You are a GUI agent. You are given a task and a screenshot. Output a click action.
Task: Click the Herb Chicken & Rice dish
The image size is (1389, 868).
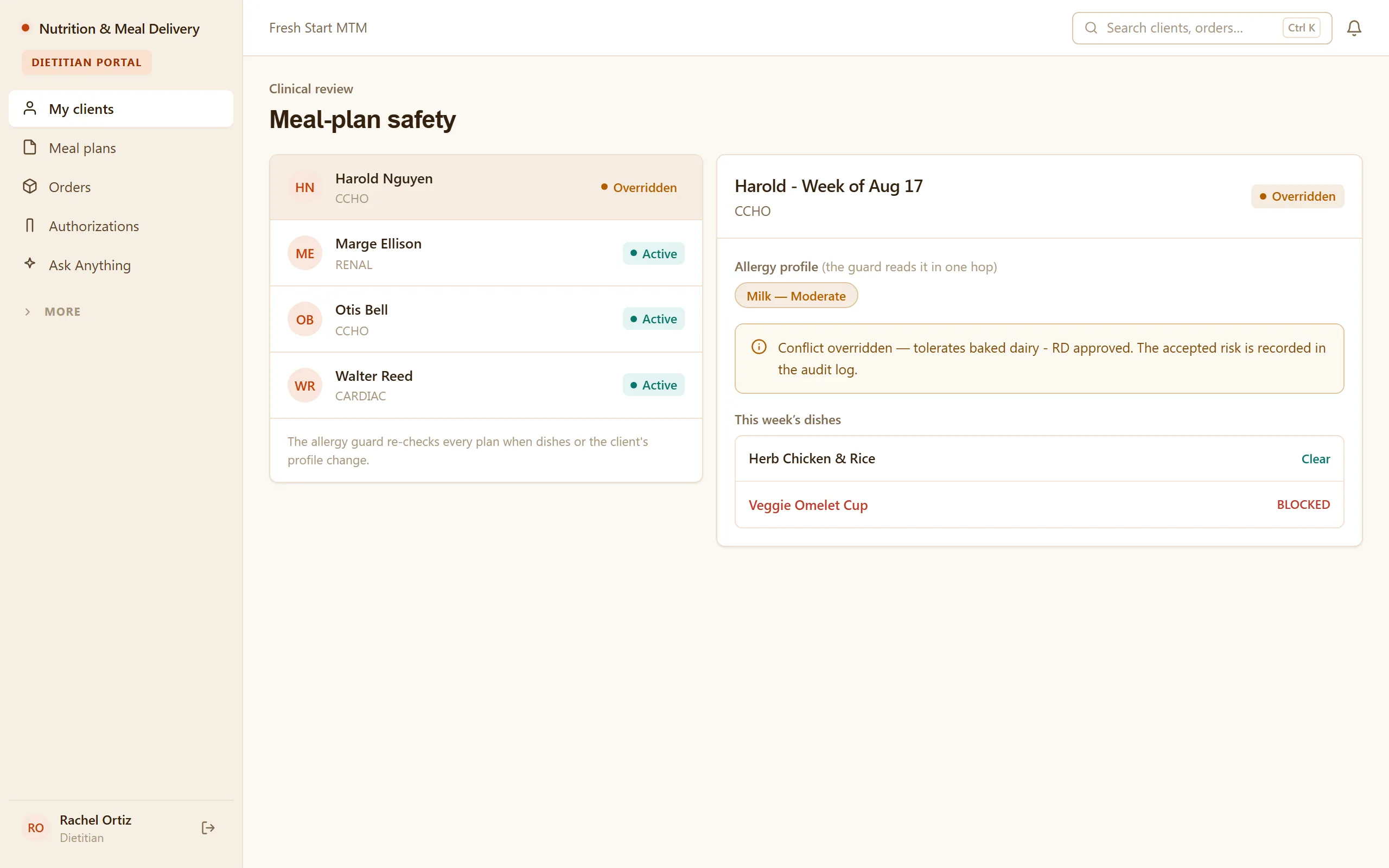tap(812, 458)
